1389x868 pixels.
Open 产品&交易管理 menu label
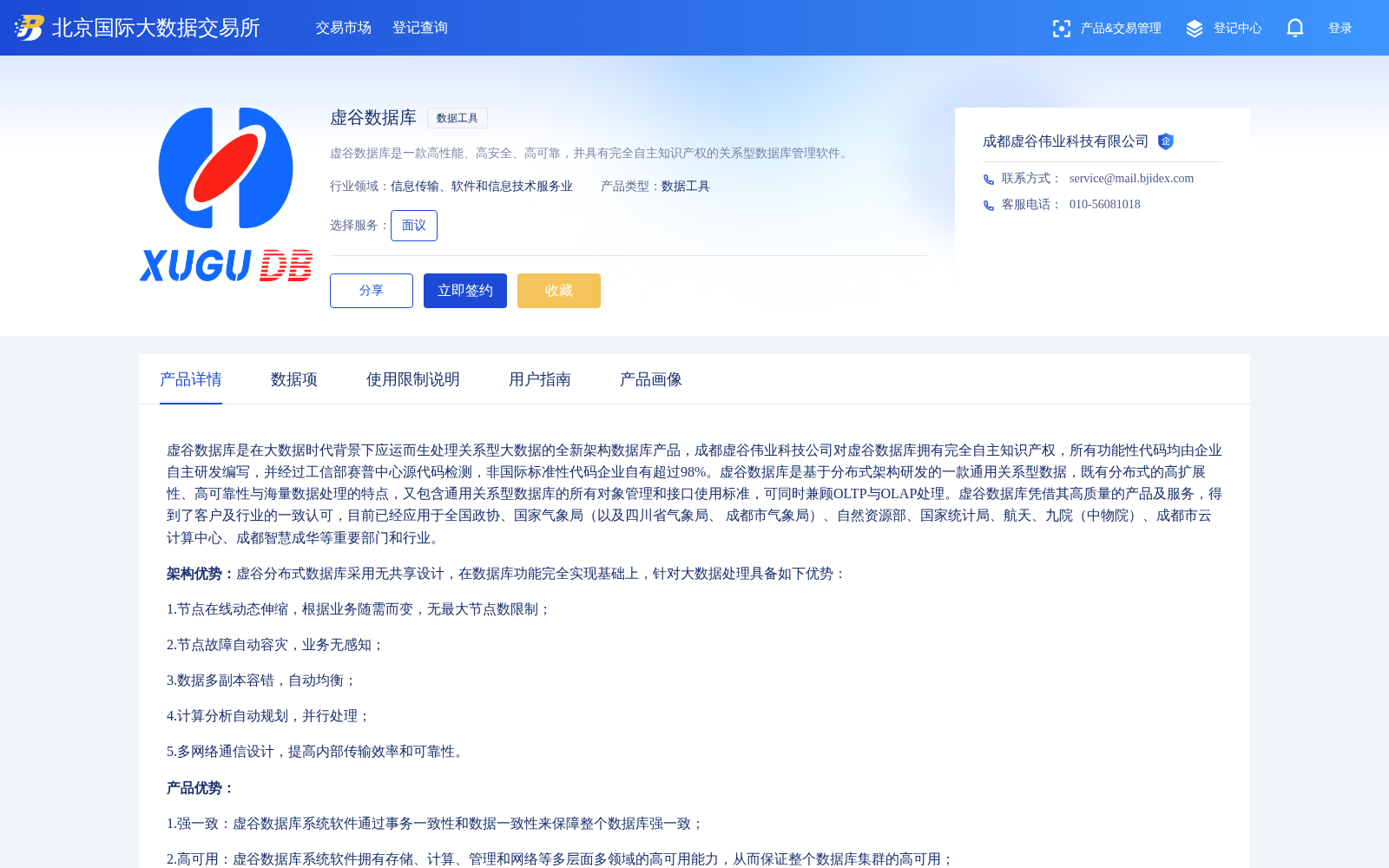coord(1121,29)
